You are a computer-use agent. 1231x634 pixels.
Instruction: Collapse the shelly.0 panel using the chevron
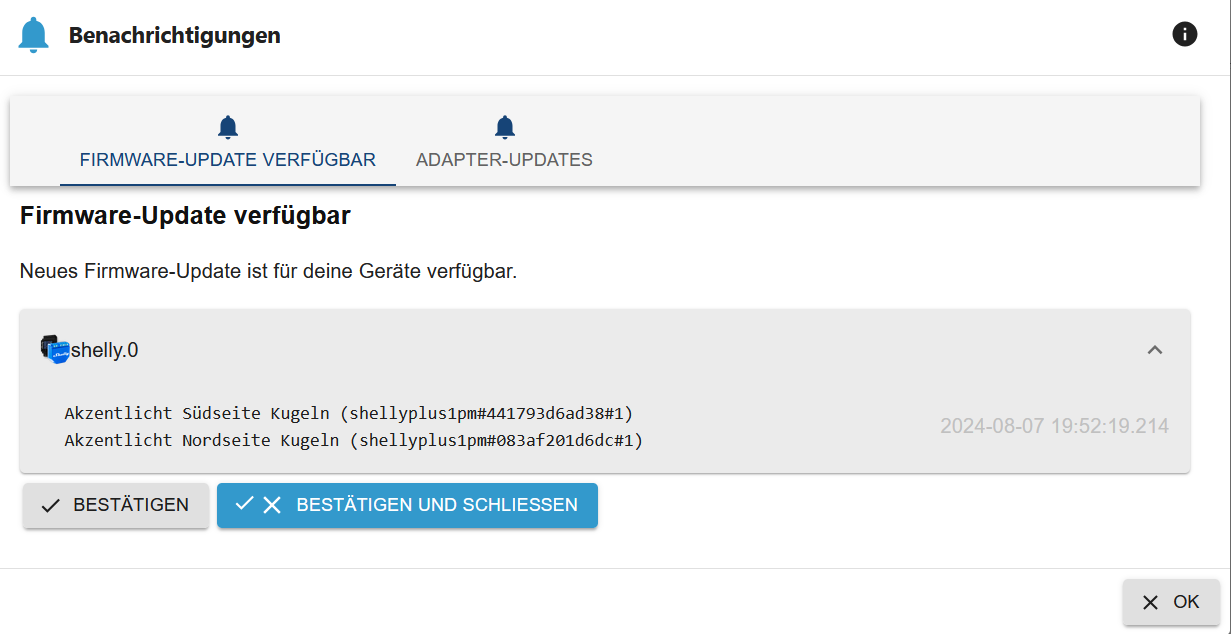click(1155, 350)
